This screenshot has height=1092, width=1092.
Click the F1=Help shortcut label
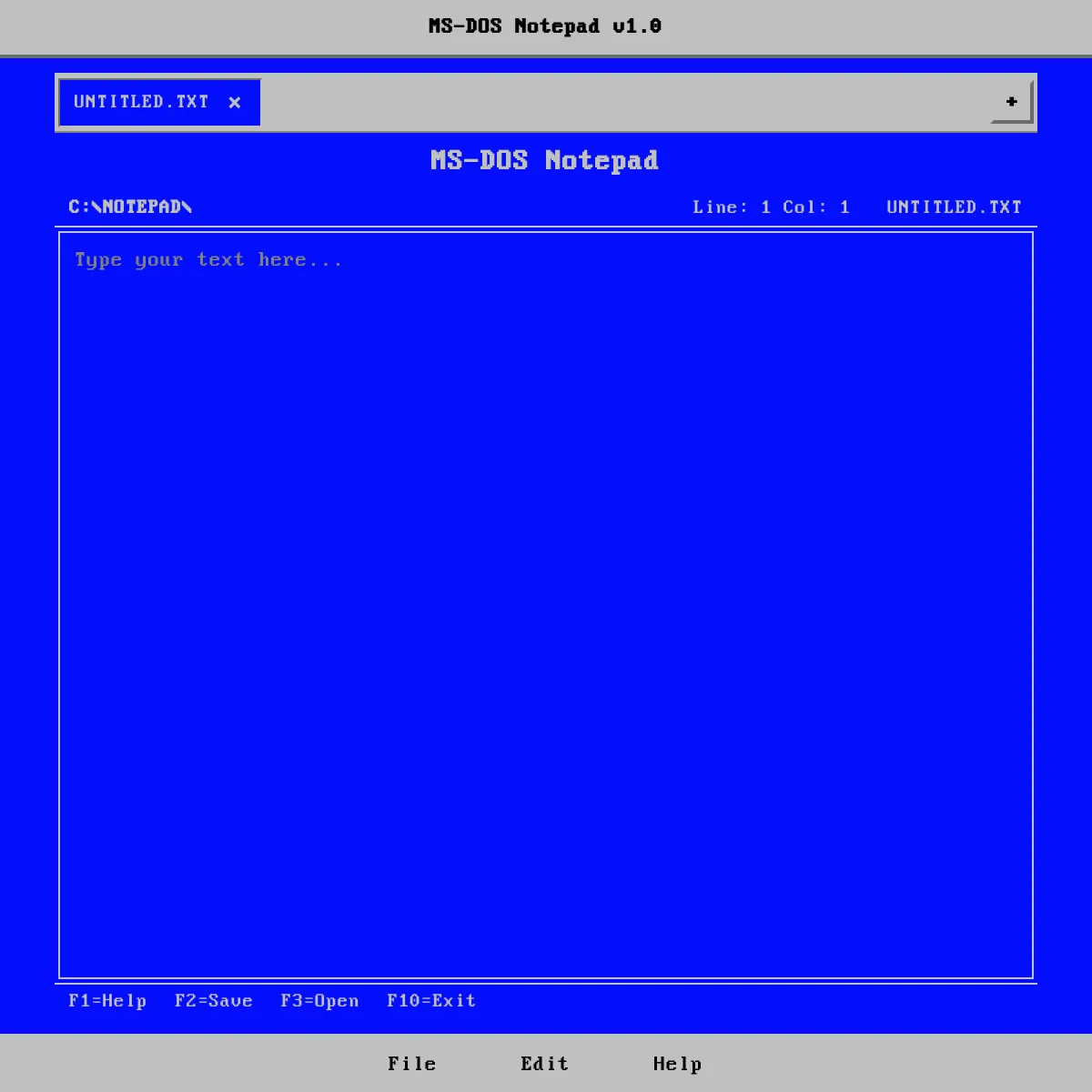tap(107, 1001)
